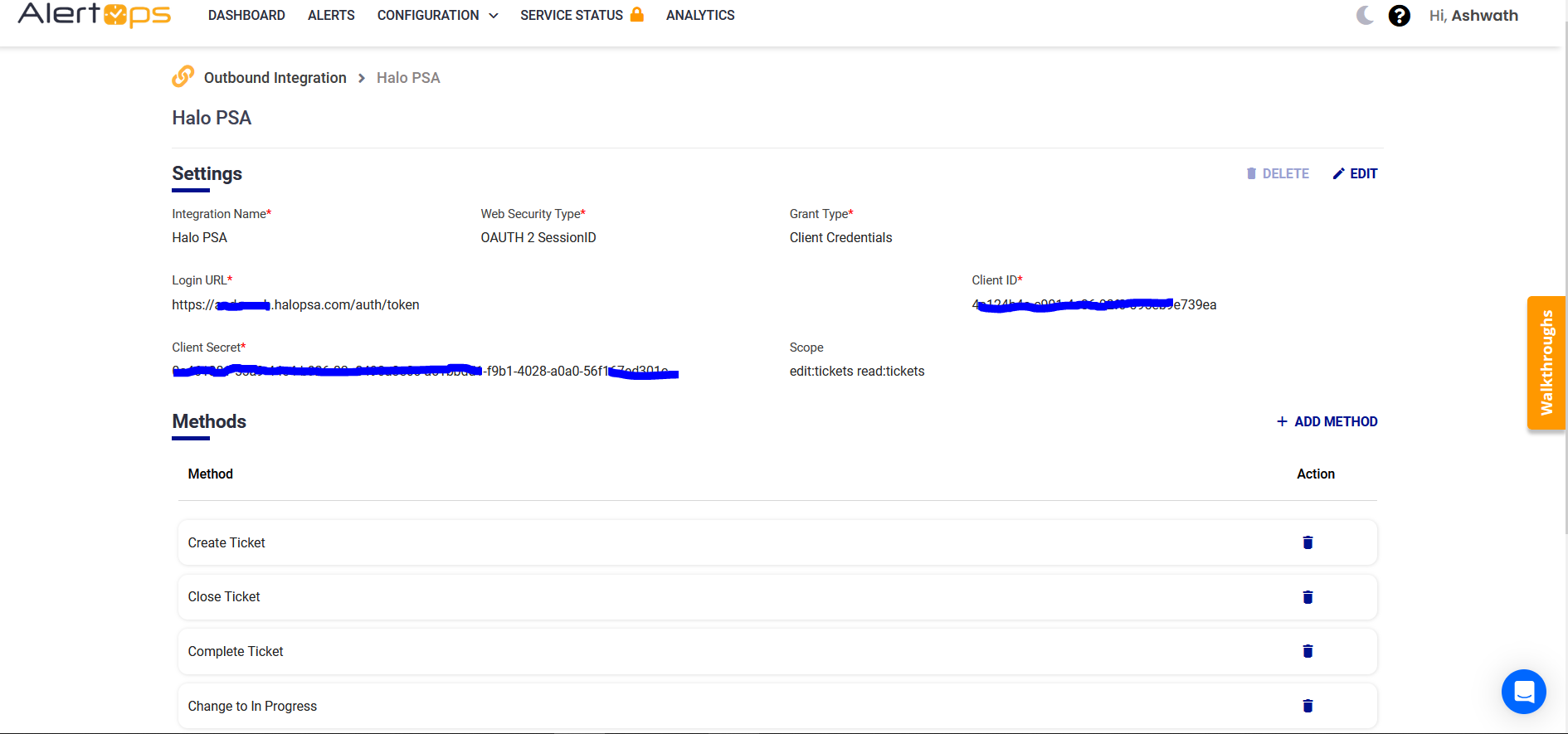Remove the Complete Ticket method

[1307, 651]
